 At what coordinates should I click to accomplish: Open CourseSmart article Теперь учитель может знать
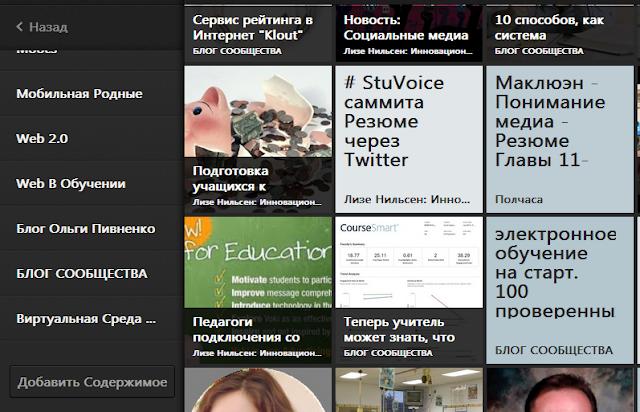409,290
